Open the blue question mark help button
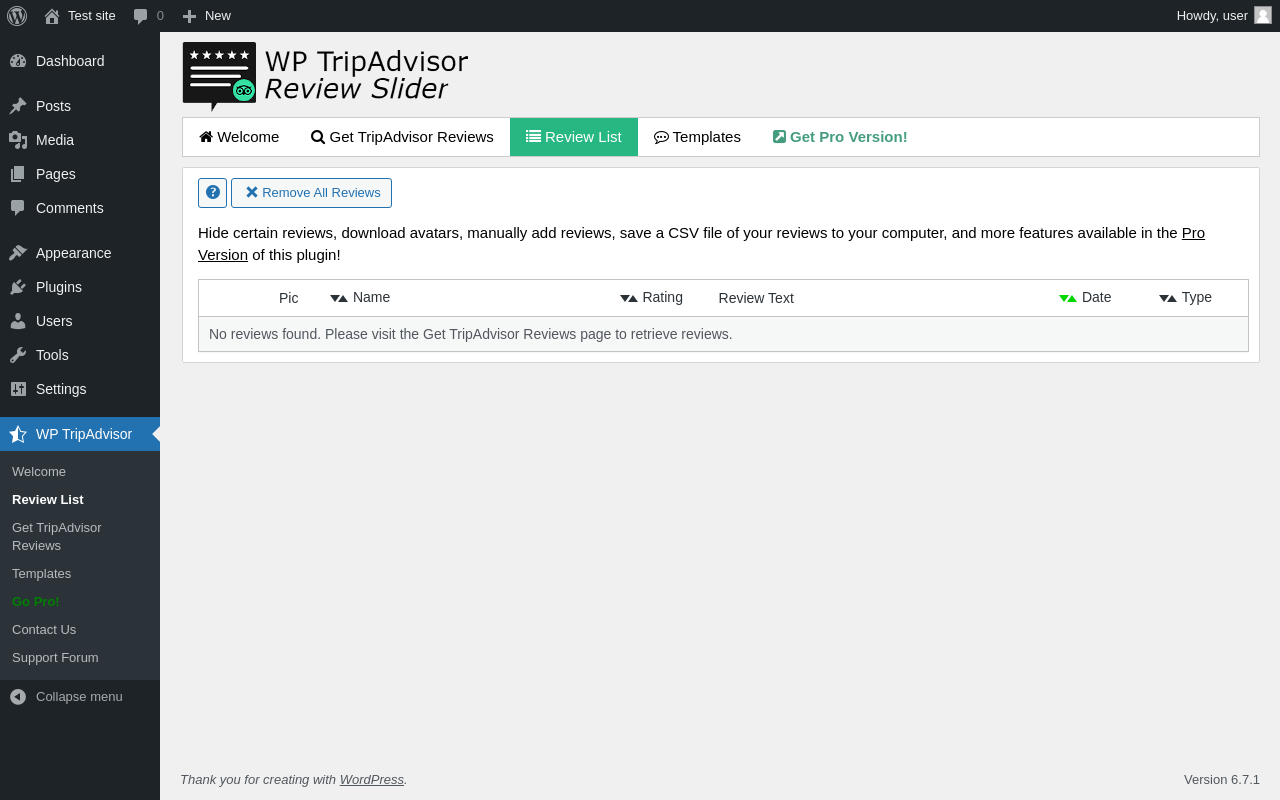The height and width of the screenshot is (800, 1280). (212, 192)
